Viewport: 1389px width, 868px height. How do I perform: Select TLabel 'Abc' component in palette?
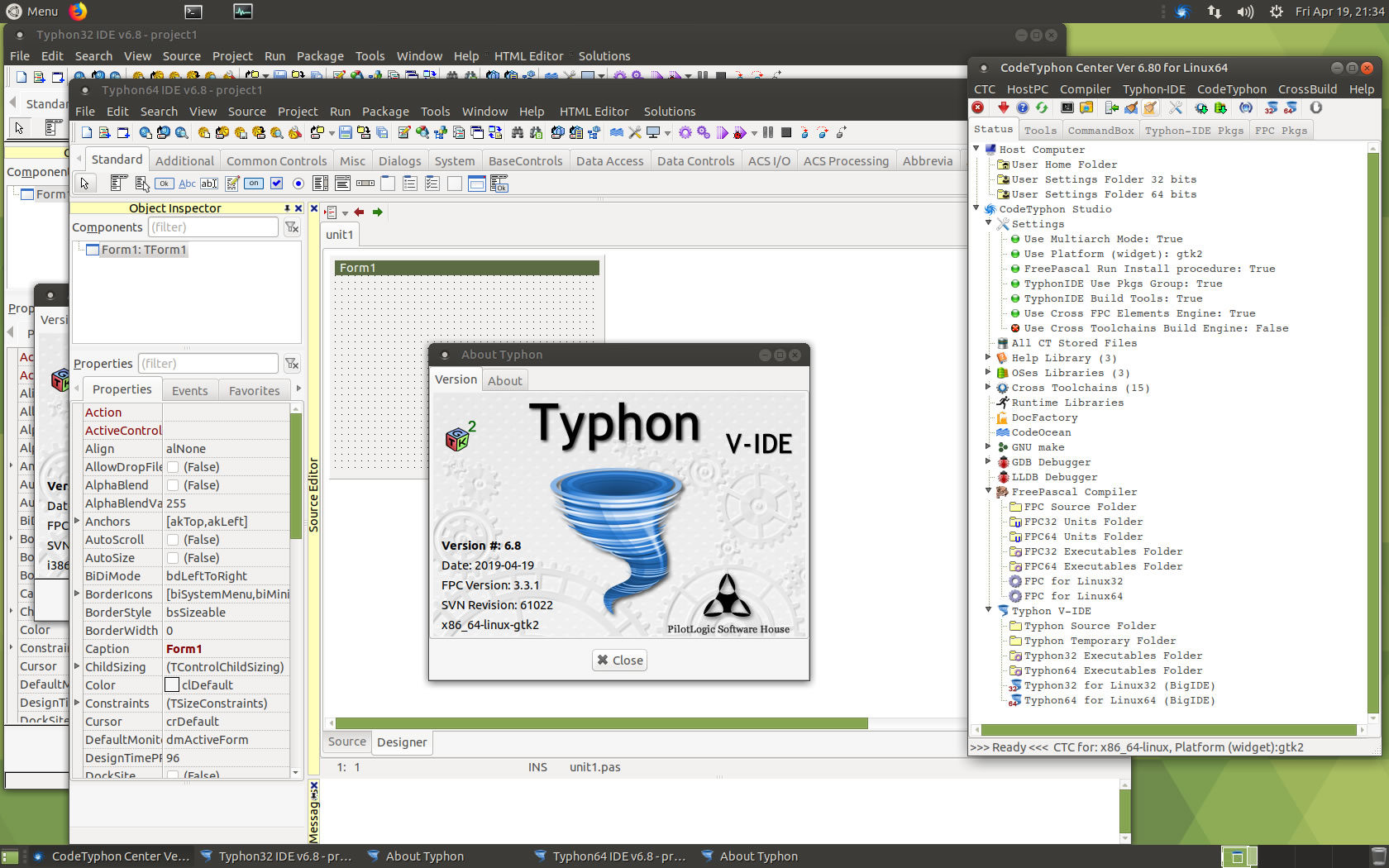coord(187,184)
